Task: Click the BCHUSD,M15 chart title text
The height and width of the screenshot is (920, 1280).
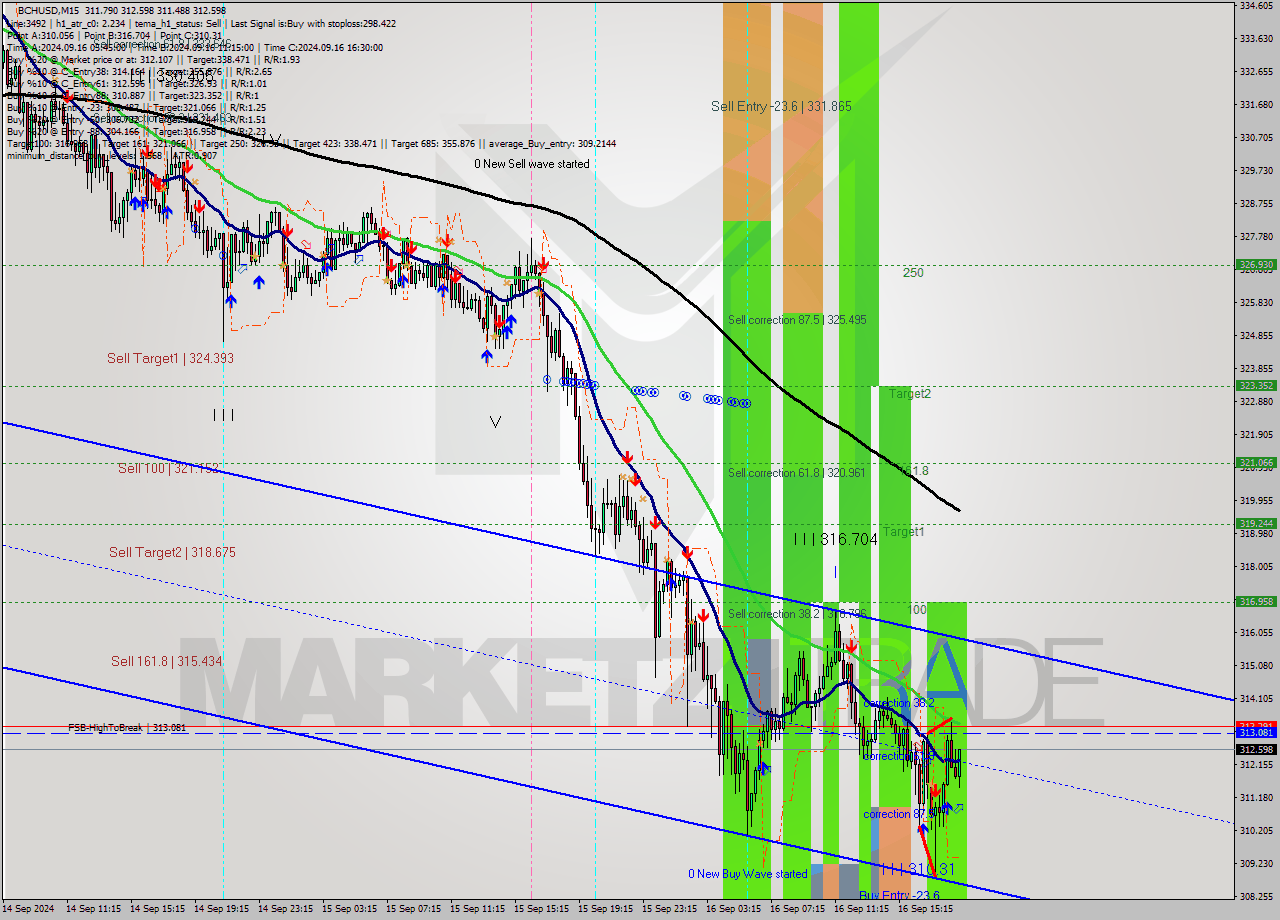Action: pos(47,10)
